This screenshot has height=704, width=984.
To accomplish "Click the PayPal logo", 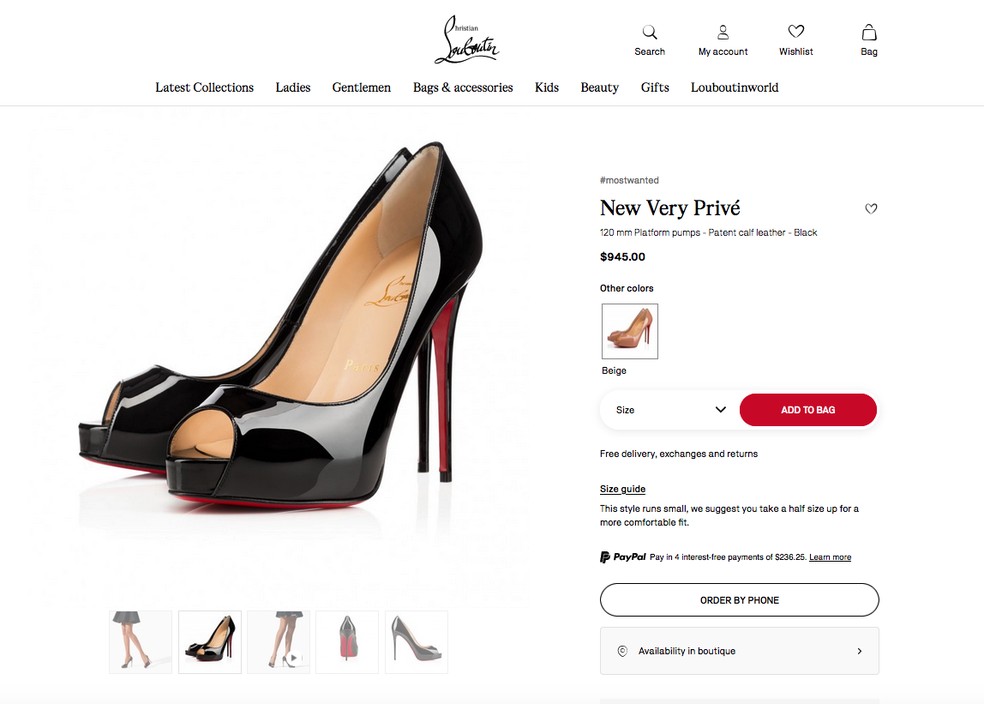I will (x=623, y=557).
